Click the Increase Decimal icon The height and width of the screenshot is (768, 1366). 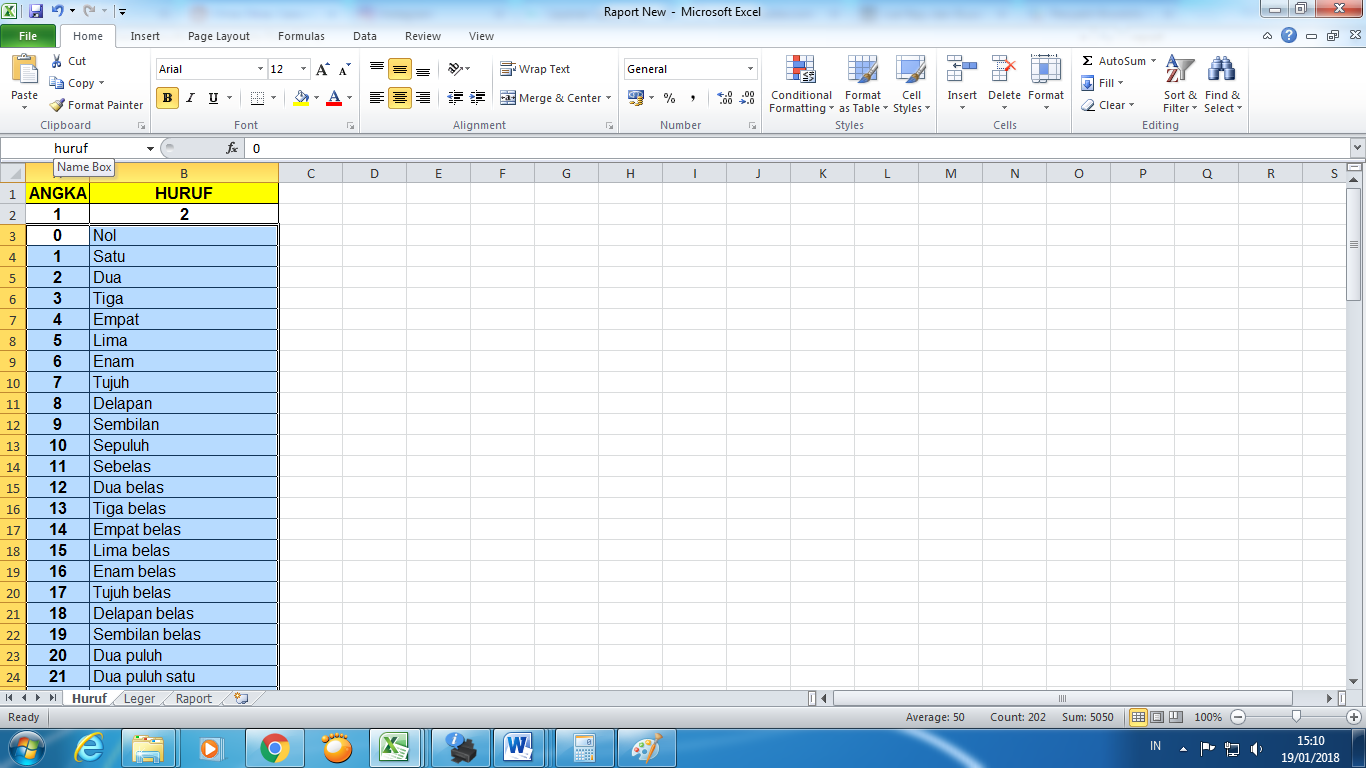[x=725, y=98]
